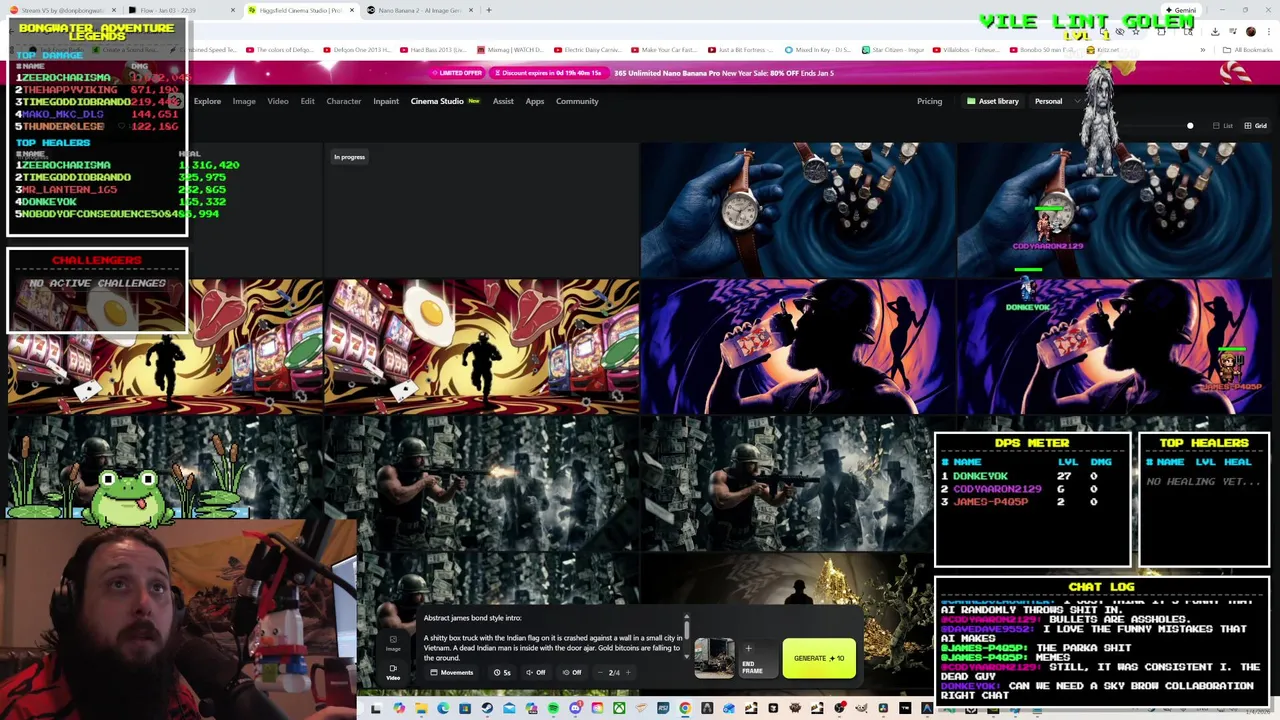The image size is (1280, 720).
Task: Open the Cinema Studio menu item
Action: [x=445, y=101]
